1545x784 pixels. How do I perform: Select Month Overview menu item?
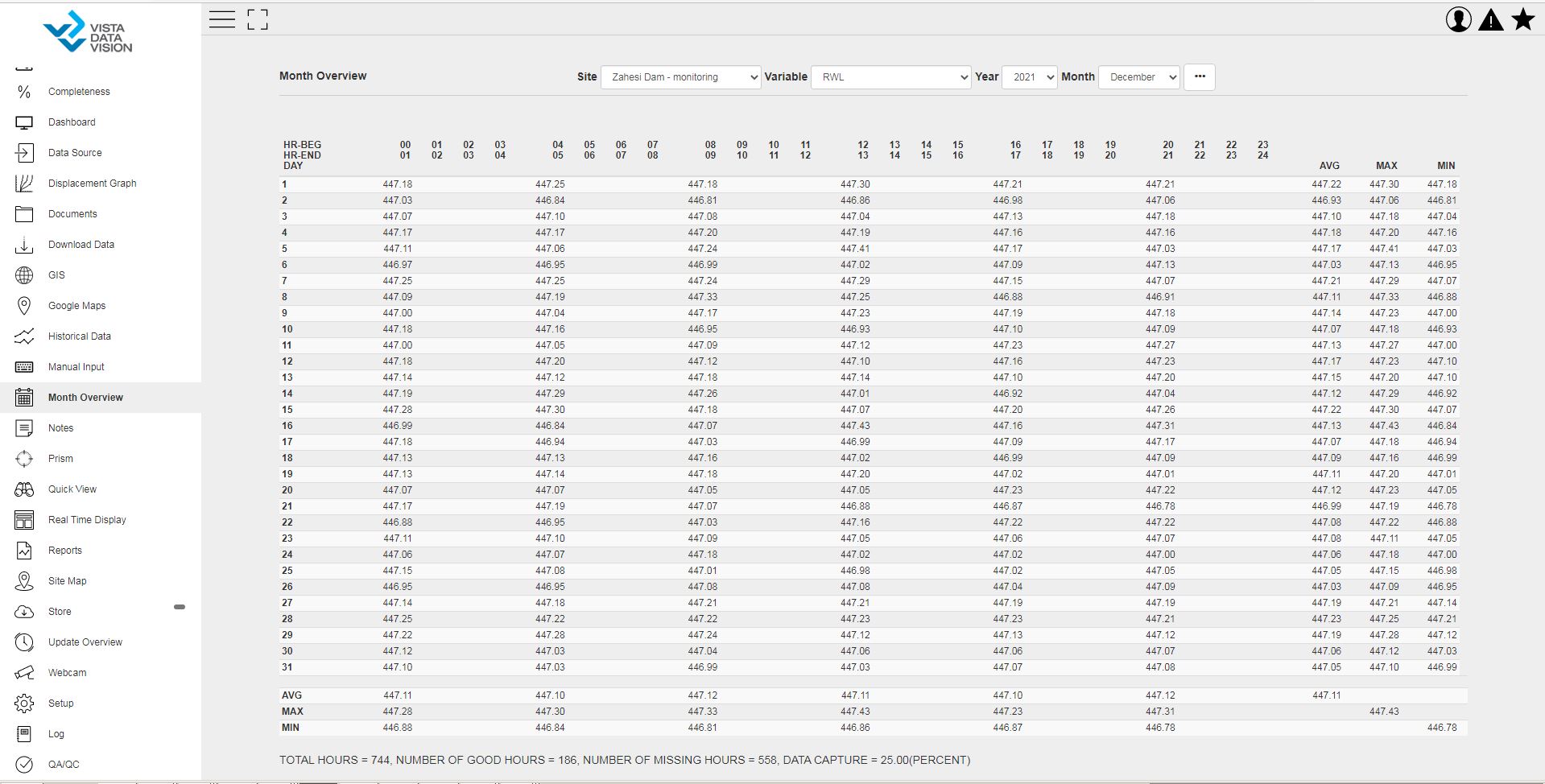(85, 398)
